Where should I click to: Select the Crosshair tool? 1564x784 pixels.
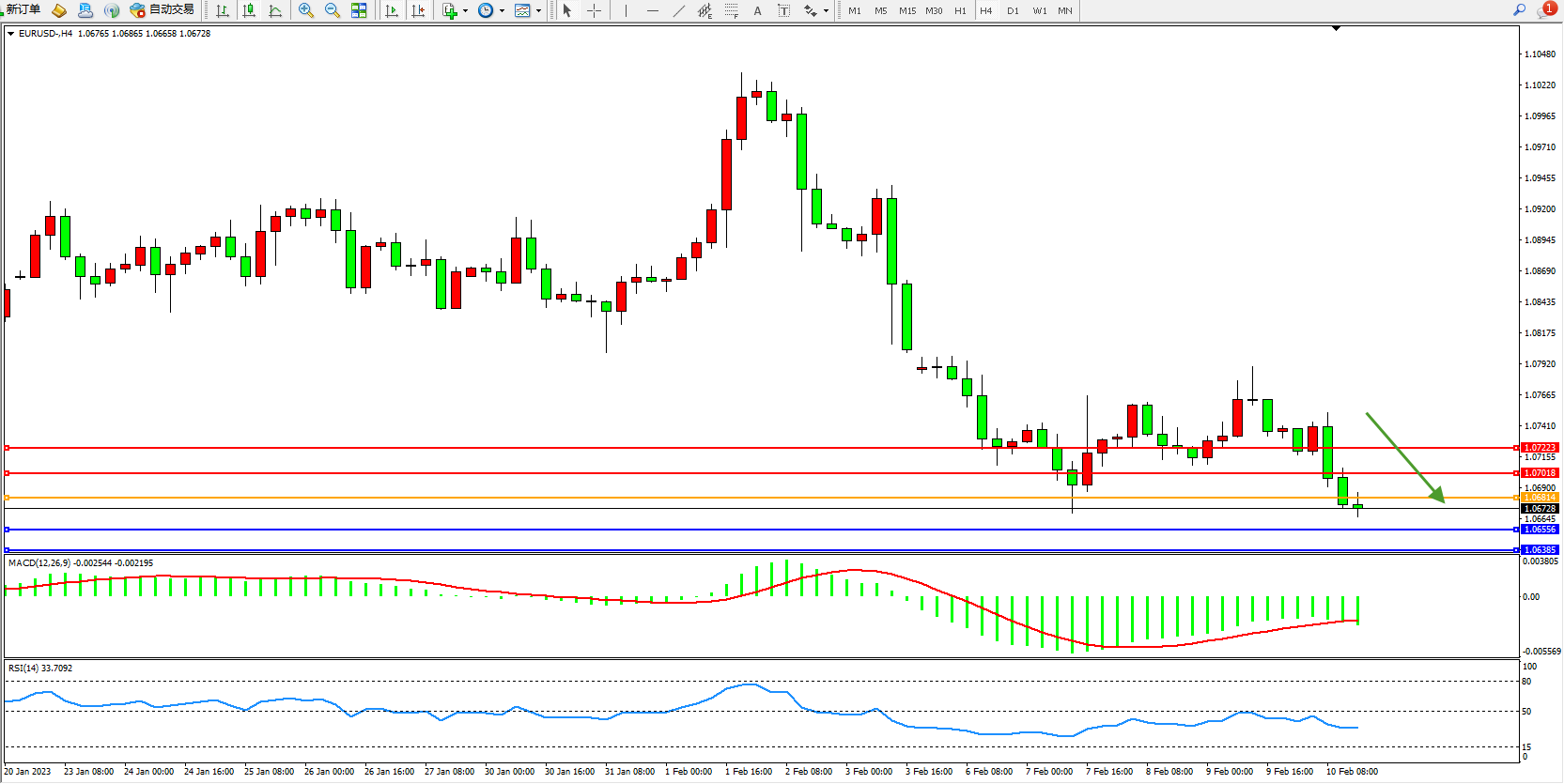[x=594, y=10]
